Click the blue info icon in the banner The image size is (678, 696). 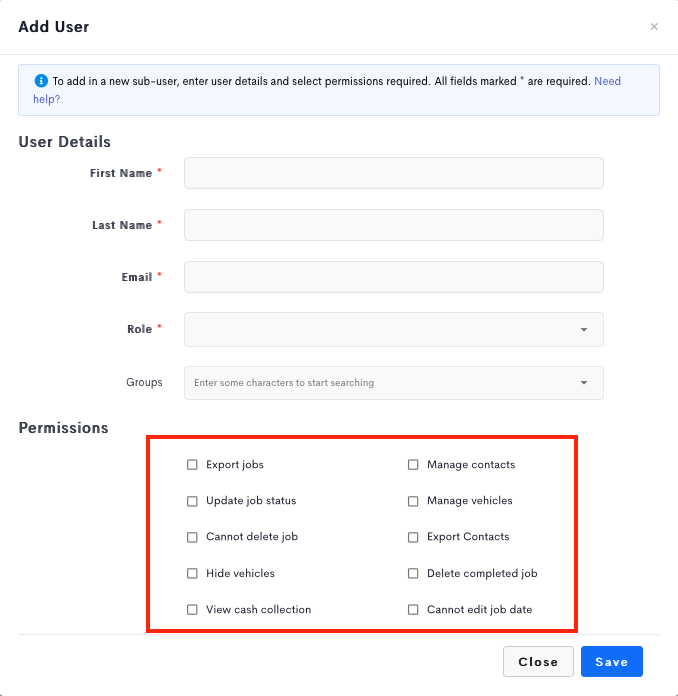(41, 81)
